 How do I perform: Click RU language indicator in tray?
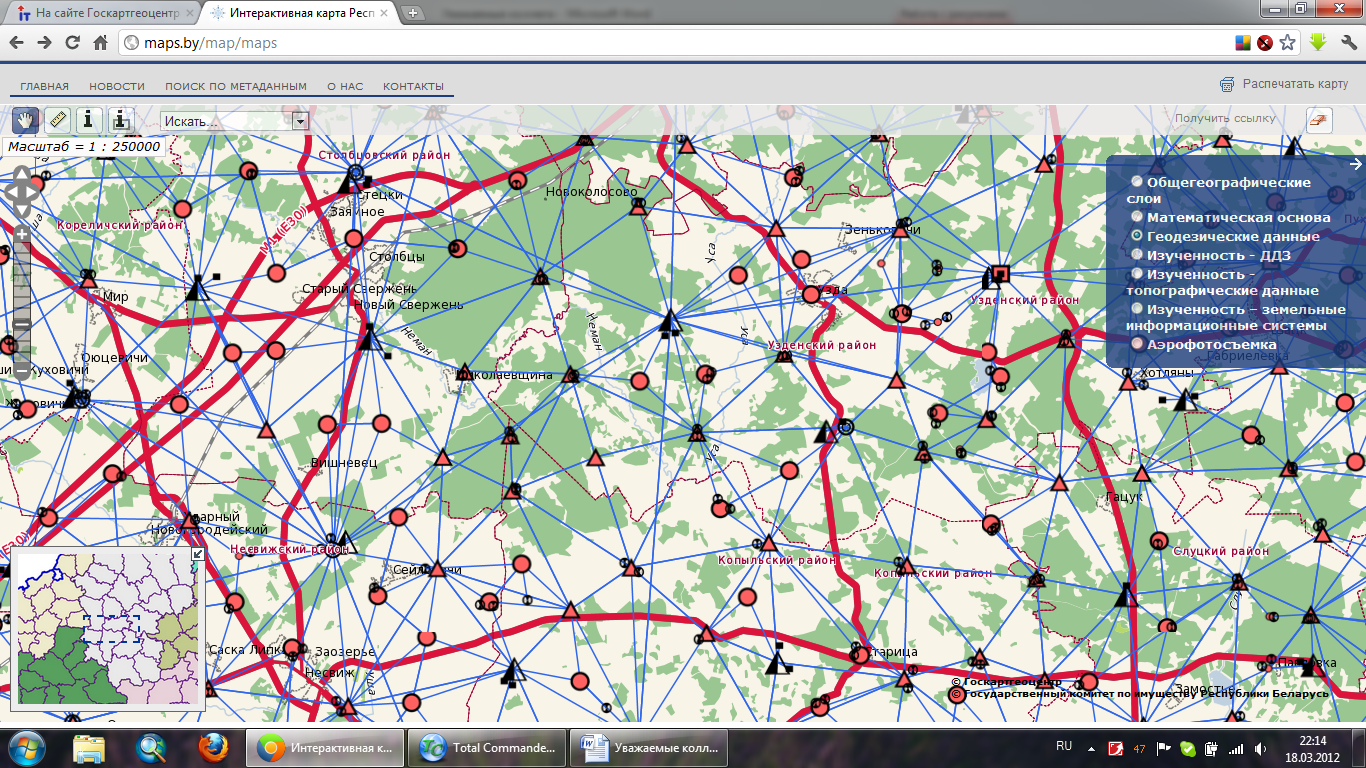(x=1064, y=746)
